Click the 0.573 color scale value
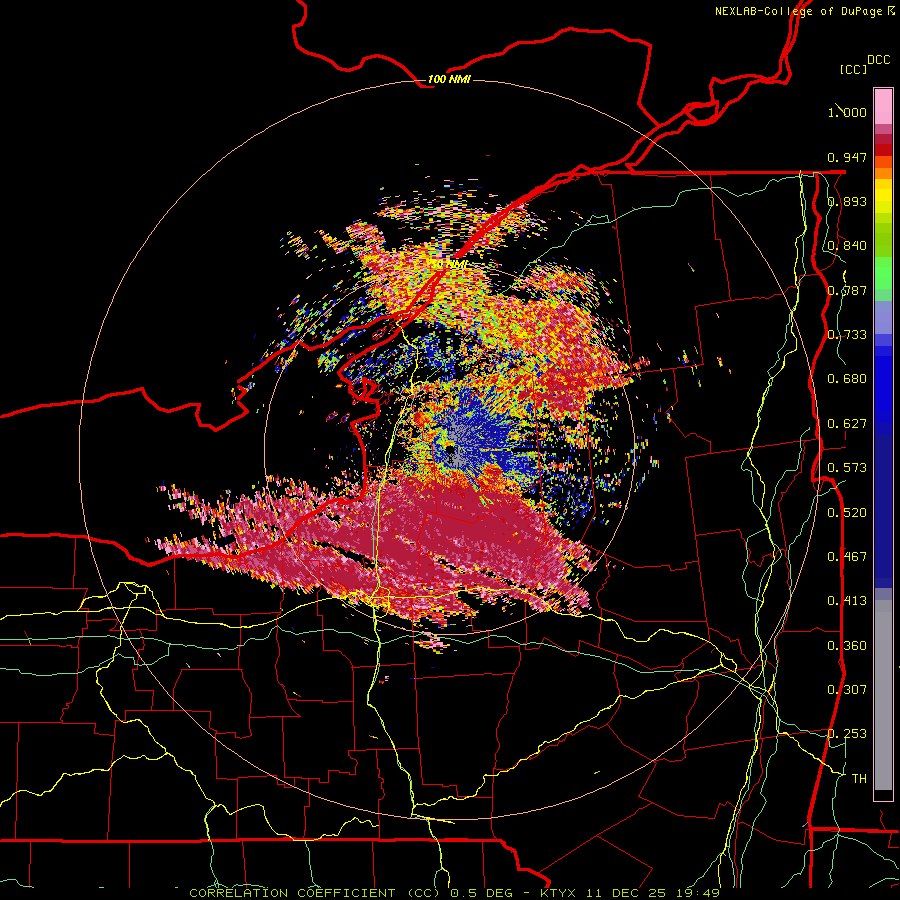 click(x=847, y=468)
